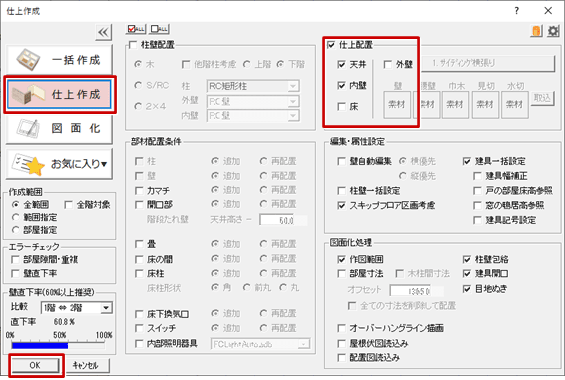Check the 外壁 checkbox
565x380 pixels.
(x=388, y=65)
